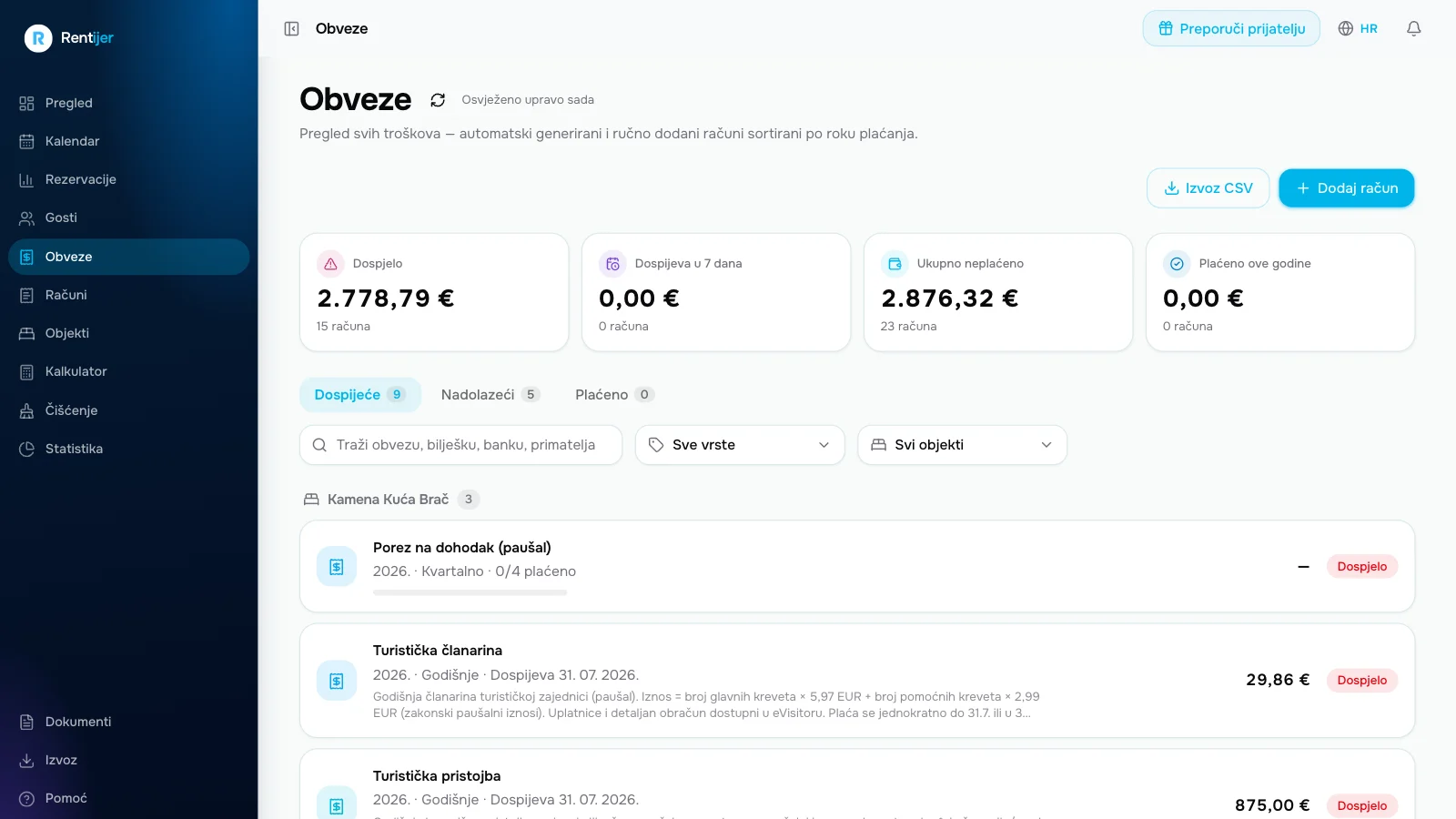The image size is (1456, 819).
Task: Open the Porez na dohodak (paušal) row
Action: click(857, 566)
